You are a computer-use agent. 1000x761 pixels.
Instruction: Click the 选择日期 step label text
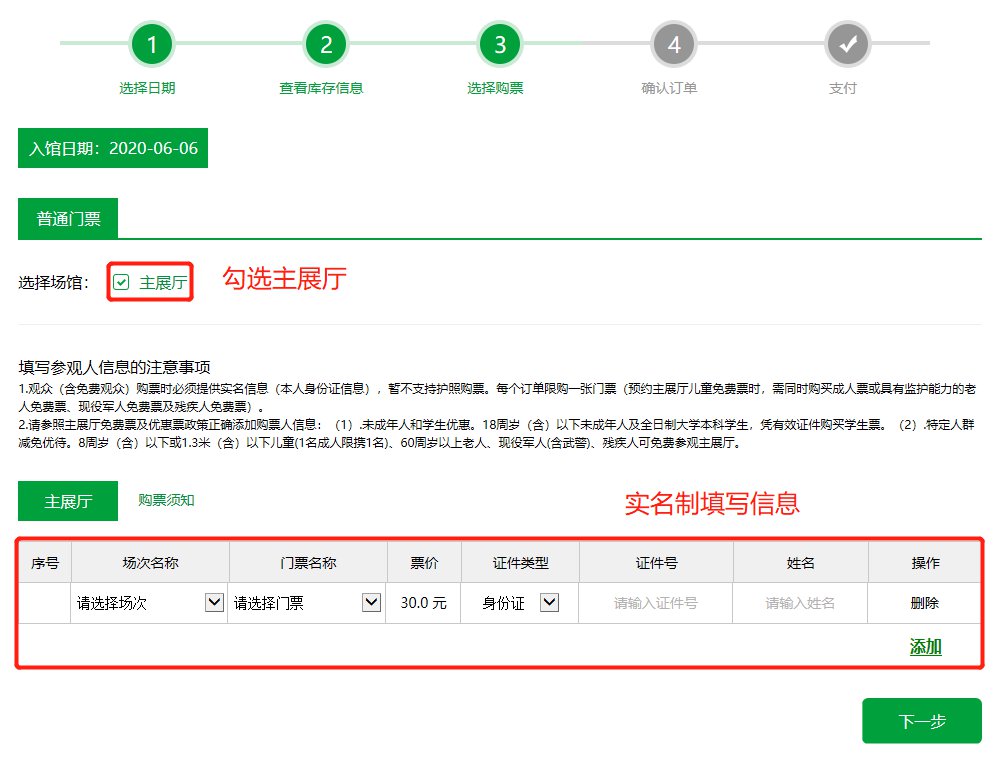[147, 88]
